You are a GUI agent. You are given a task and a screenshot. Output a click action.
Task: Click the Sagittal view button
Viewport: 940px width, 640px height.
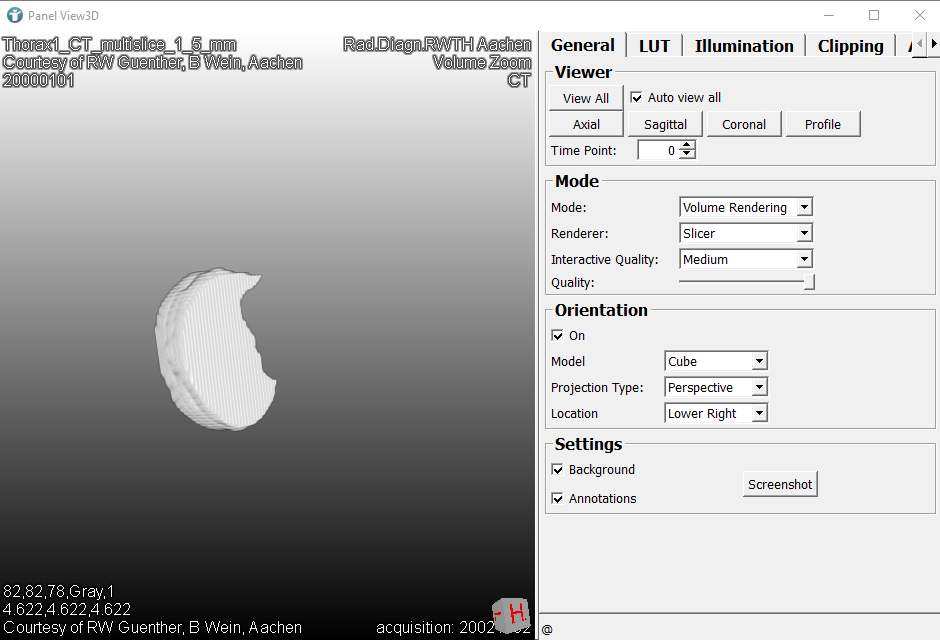click(665, 125)
